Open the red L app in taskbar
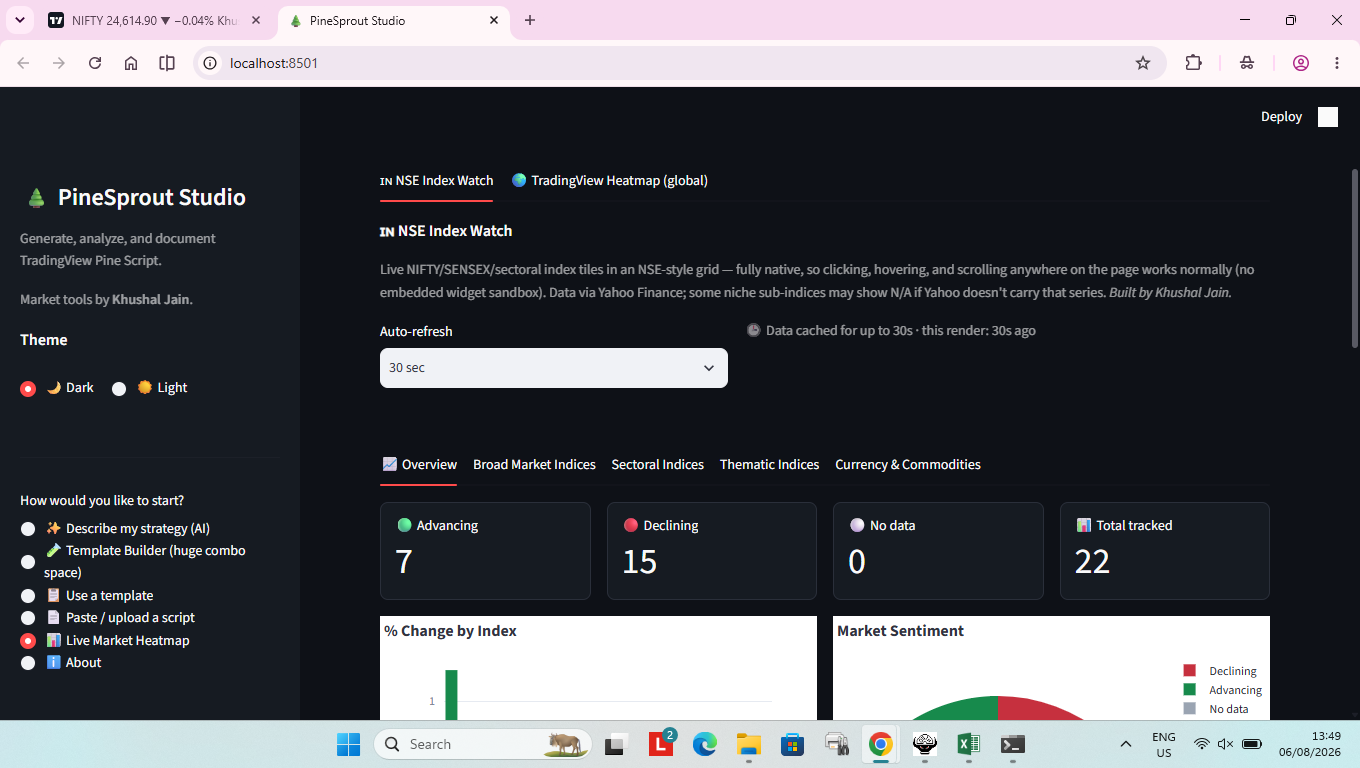 click(x=661, y=744)
